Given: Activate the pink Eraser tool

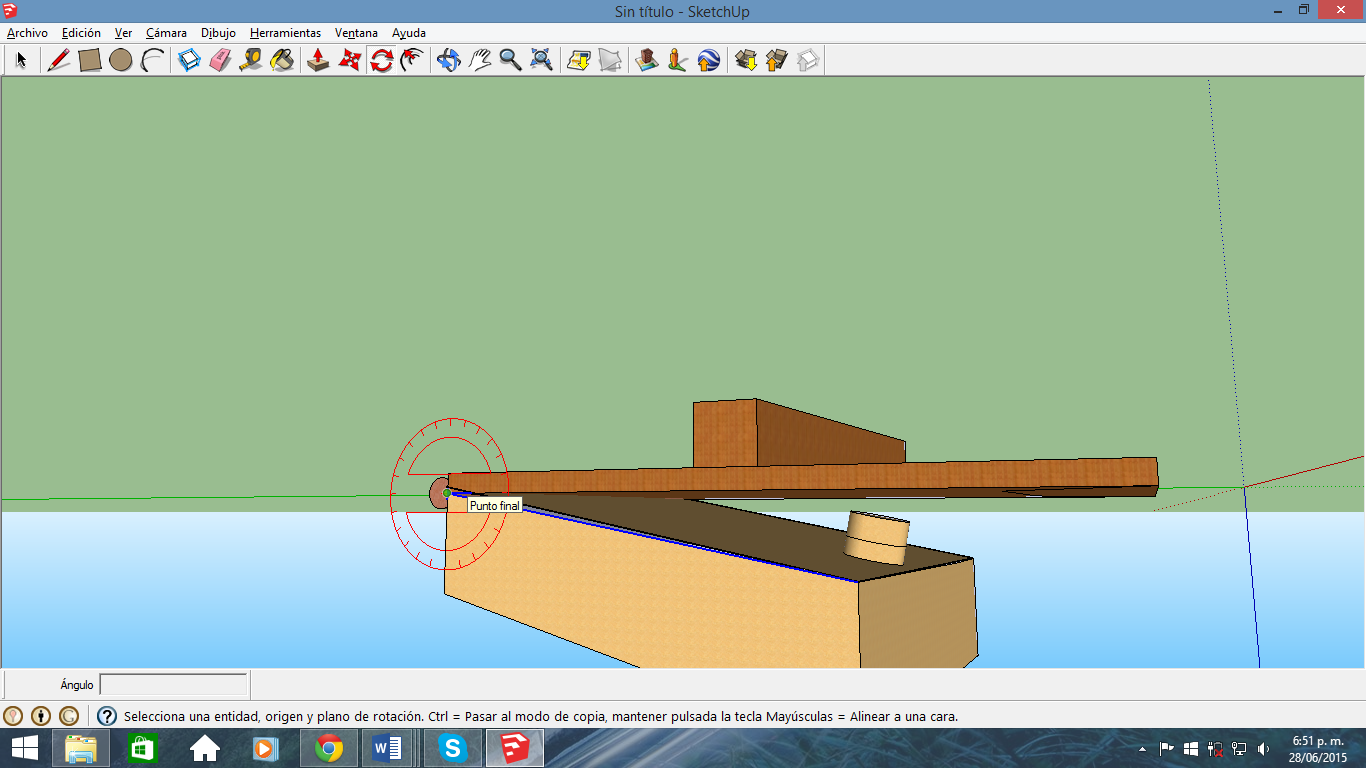Looking at the screenshot, I should [x=220, y=60].
